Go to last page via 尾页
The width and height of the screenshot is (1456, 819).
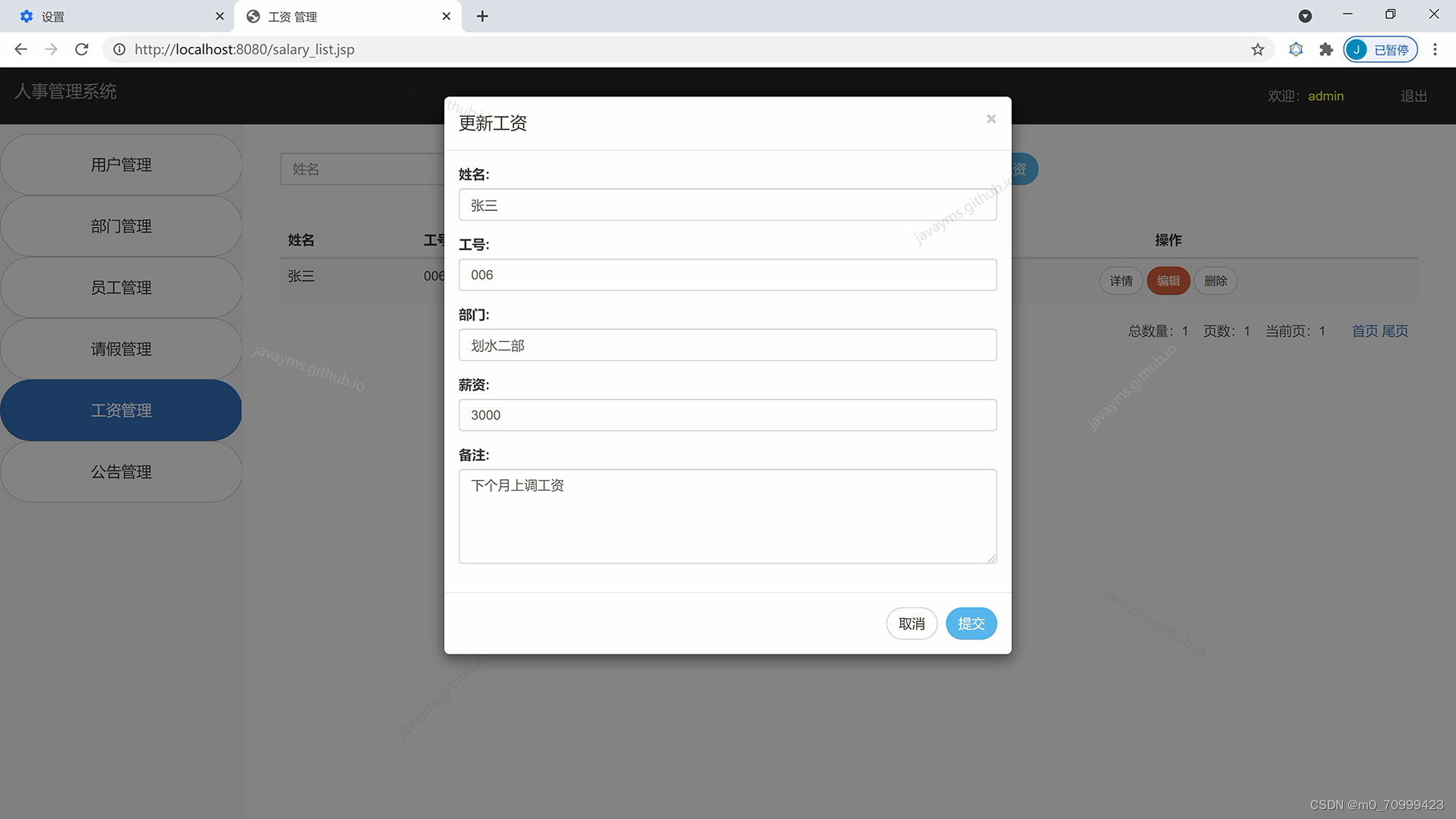coord(1396,331)
